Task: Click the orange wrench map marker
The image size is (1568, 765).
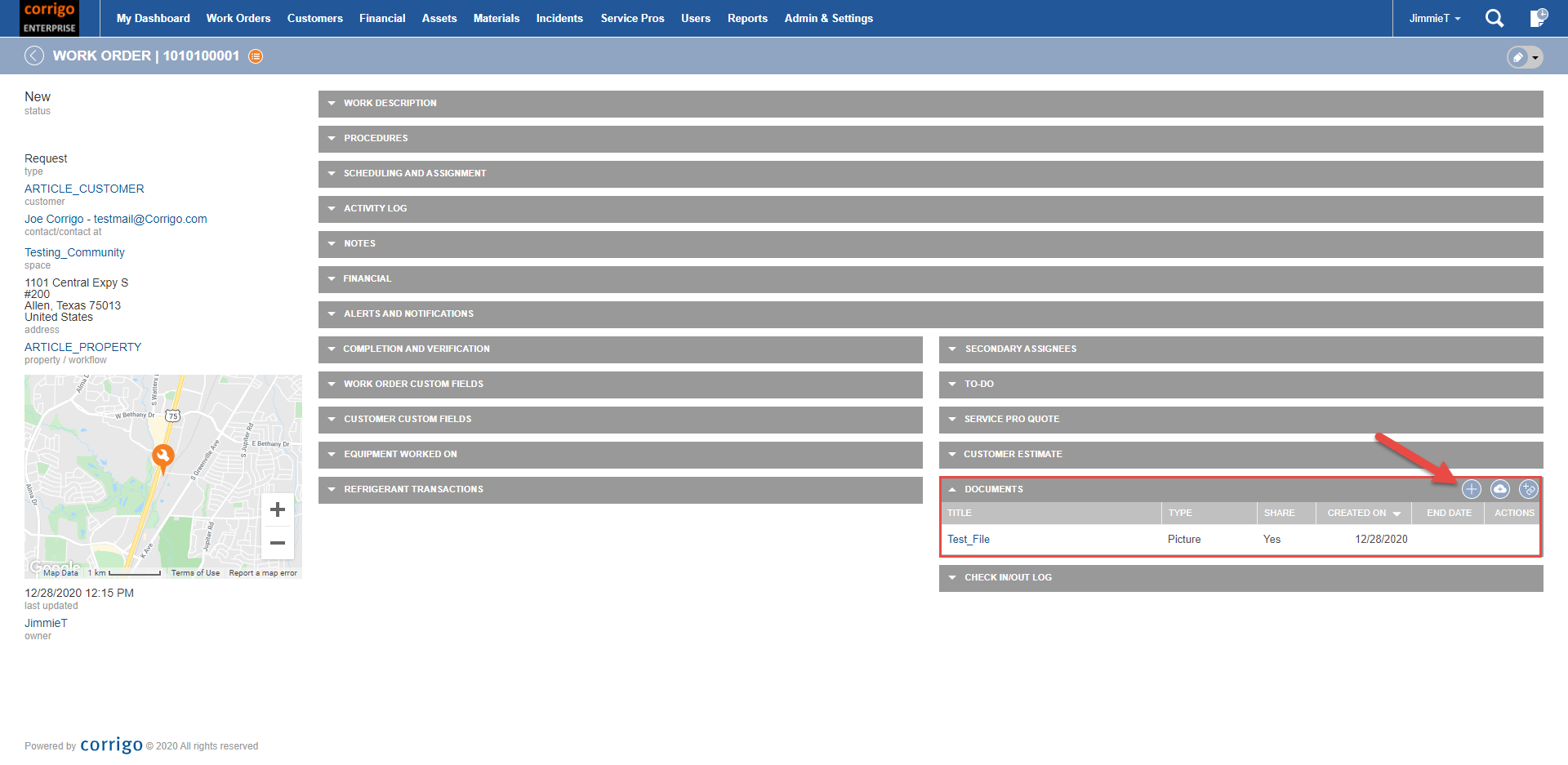Action: tap(163, 458)
